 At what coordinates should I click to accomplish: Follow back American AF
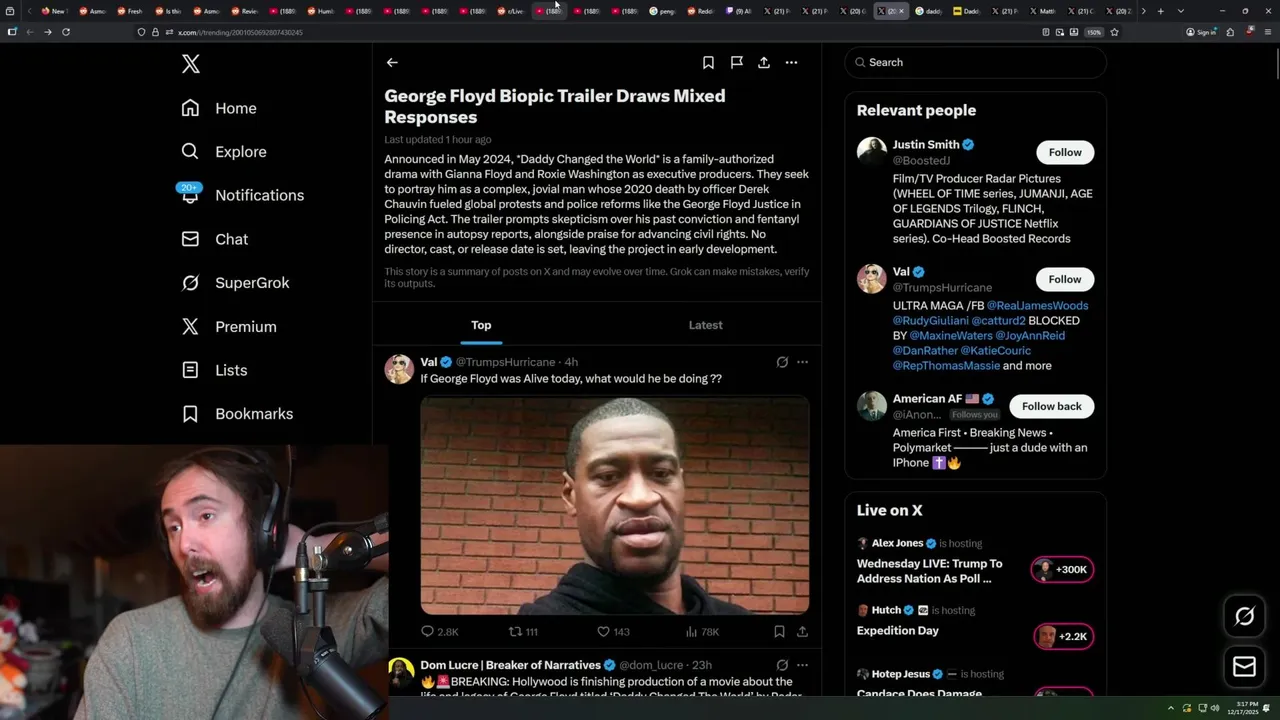pos(1051,406)
